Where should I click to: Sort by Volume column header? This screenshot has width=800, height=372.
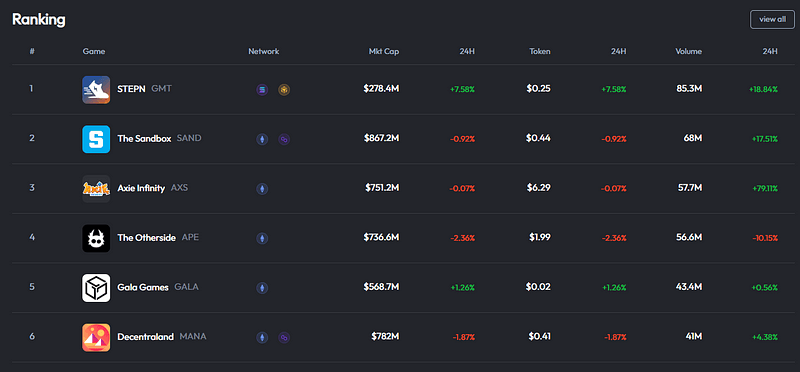pyautogui.click(x=688, y=52)
